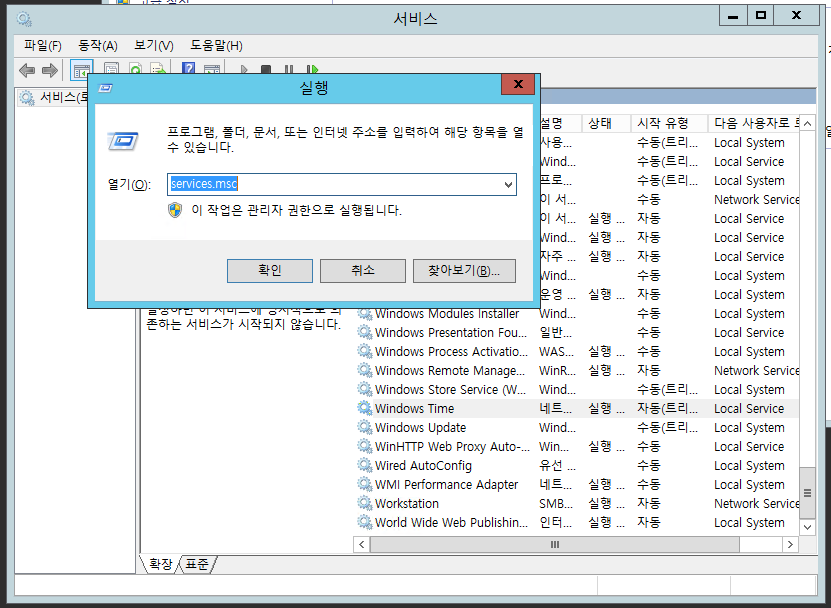Go forward with the toolbar forward arrow

tap(49, 70)
